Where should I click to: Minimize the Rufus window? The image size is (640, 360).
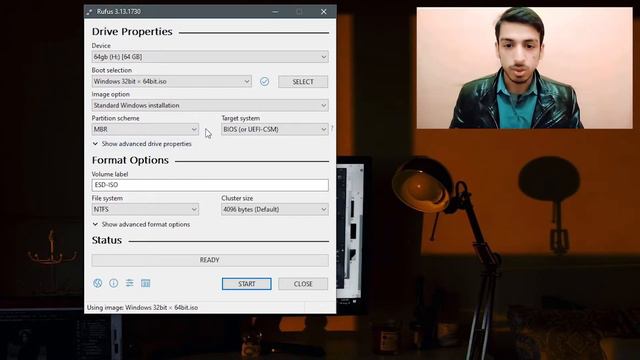coord(276,12)
